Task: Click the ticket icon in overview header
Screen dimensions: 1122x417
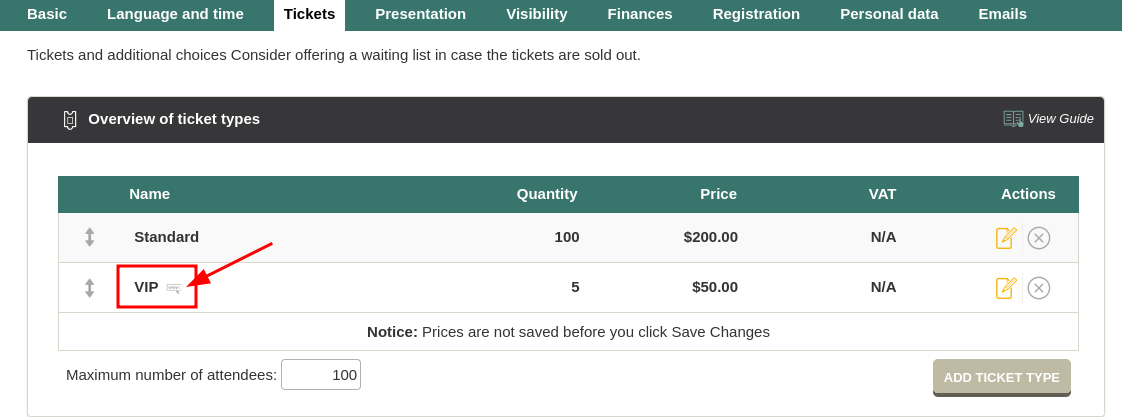Action: pos(70,120)
